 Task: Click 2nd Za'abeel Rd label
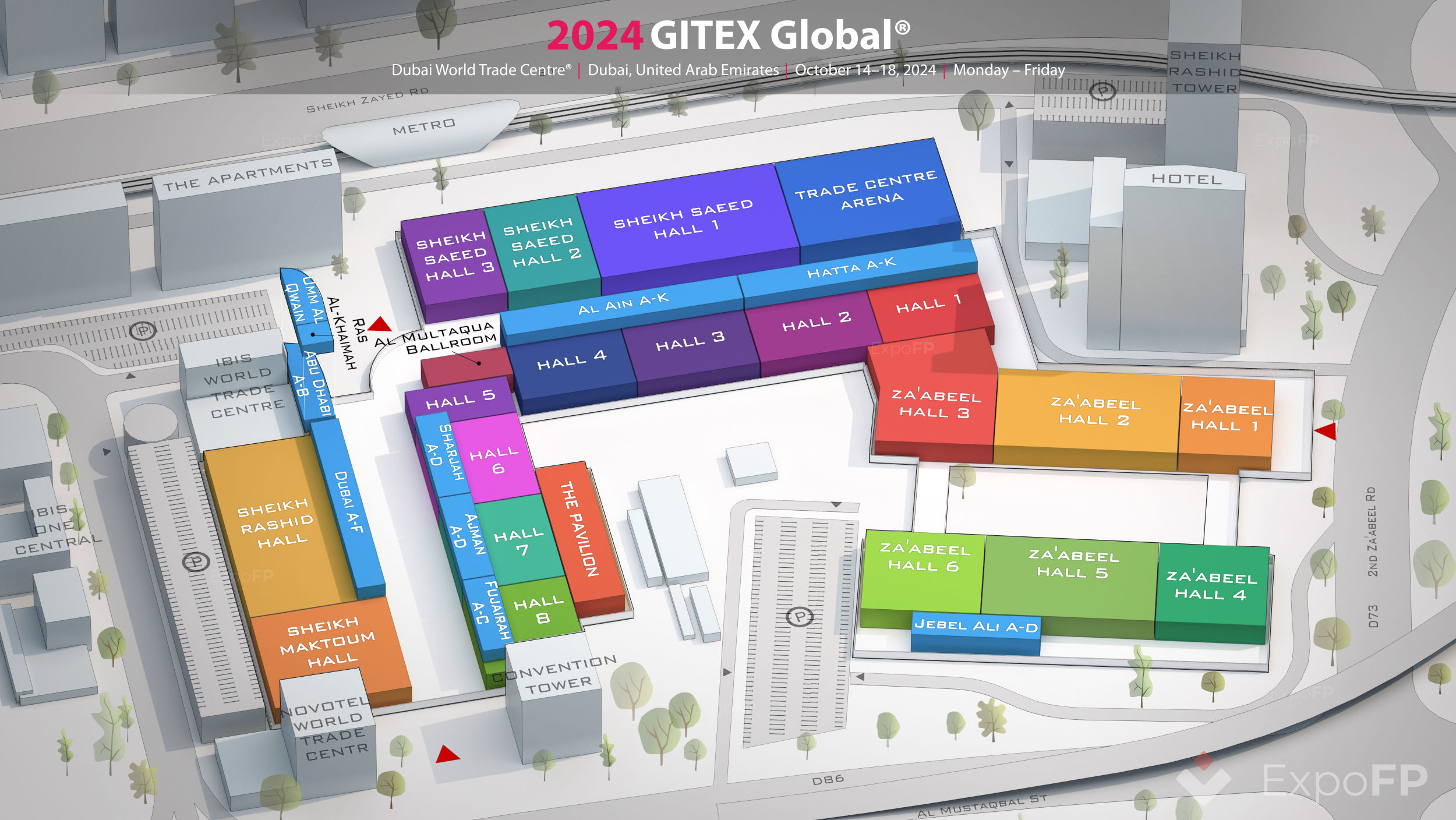pos(1373,531)
